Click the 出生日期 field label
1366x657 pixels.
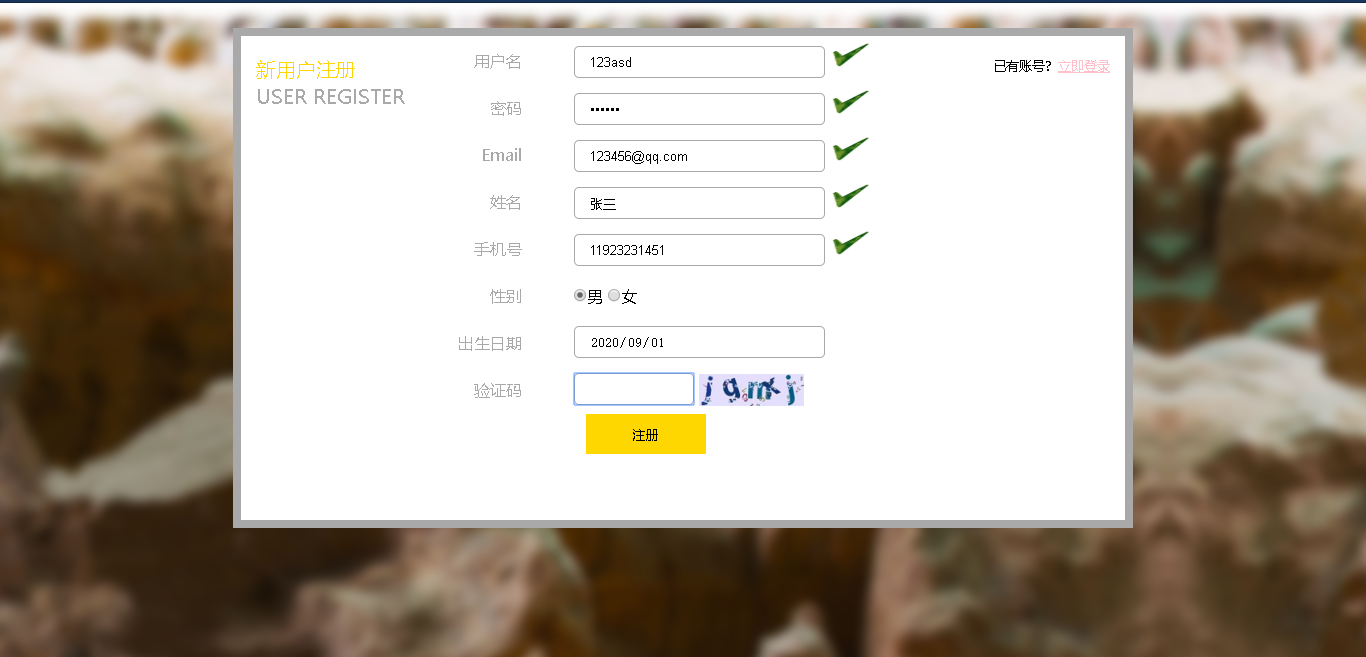(490, 343)
